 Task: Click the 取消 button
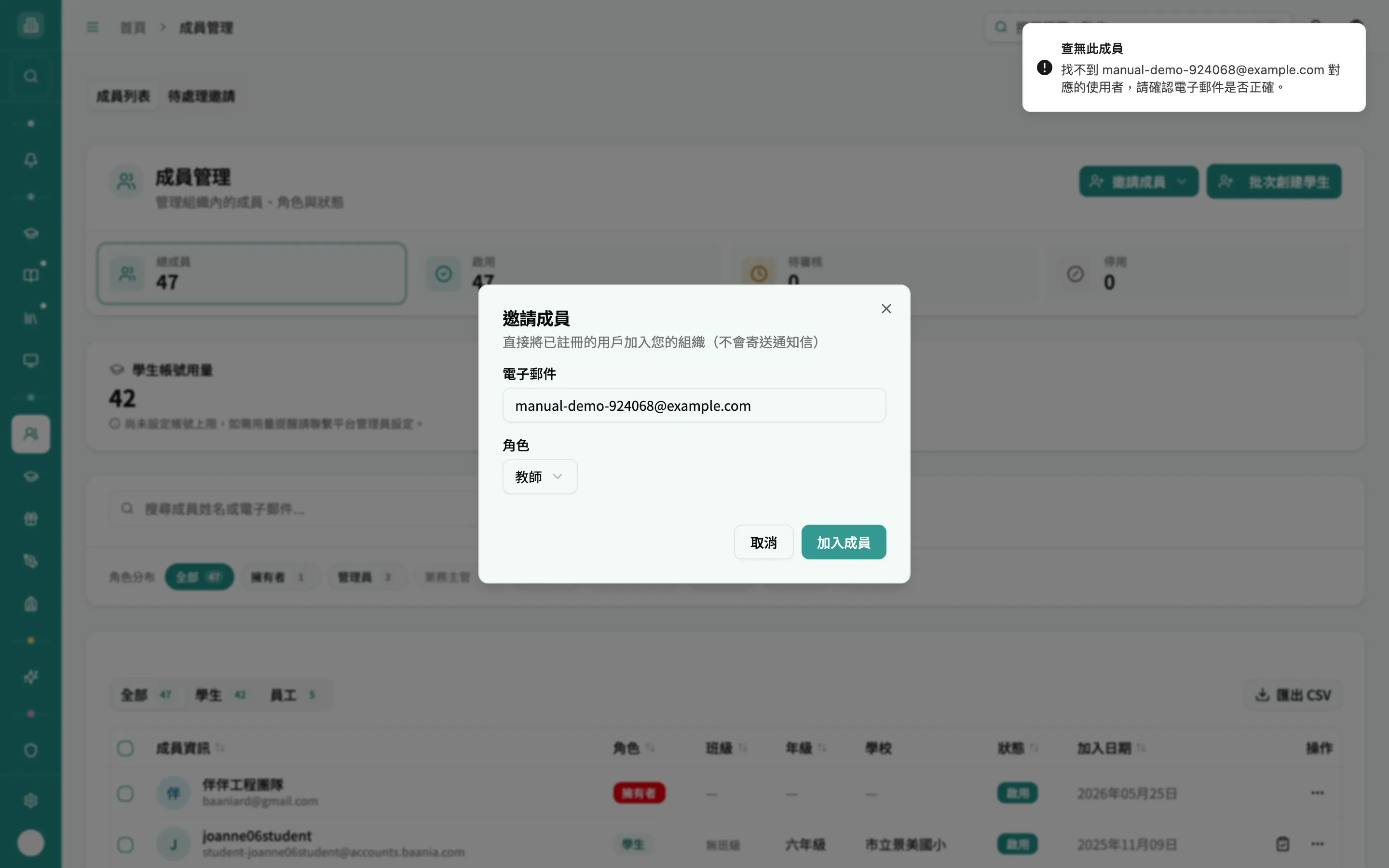(x=763, y=542)
